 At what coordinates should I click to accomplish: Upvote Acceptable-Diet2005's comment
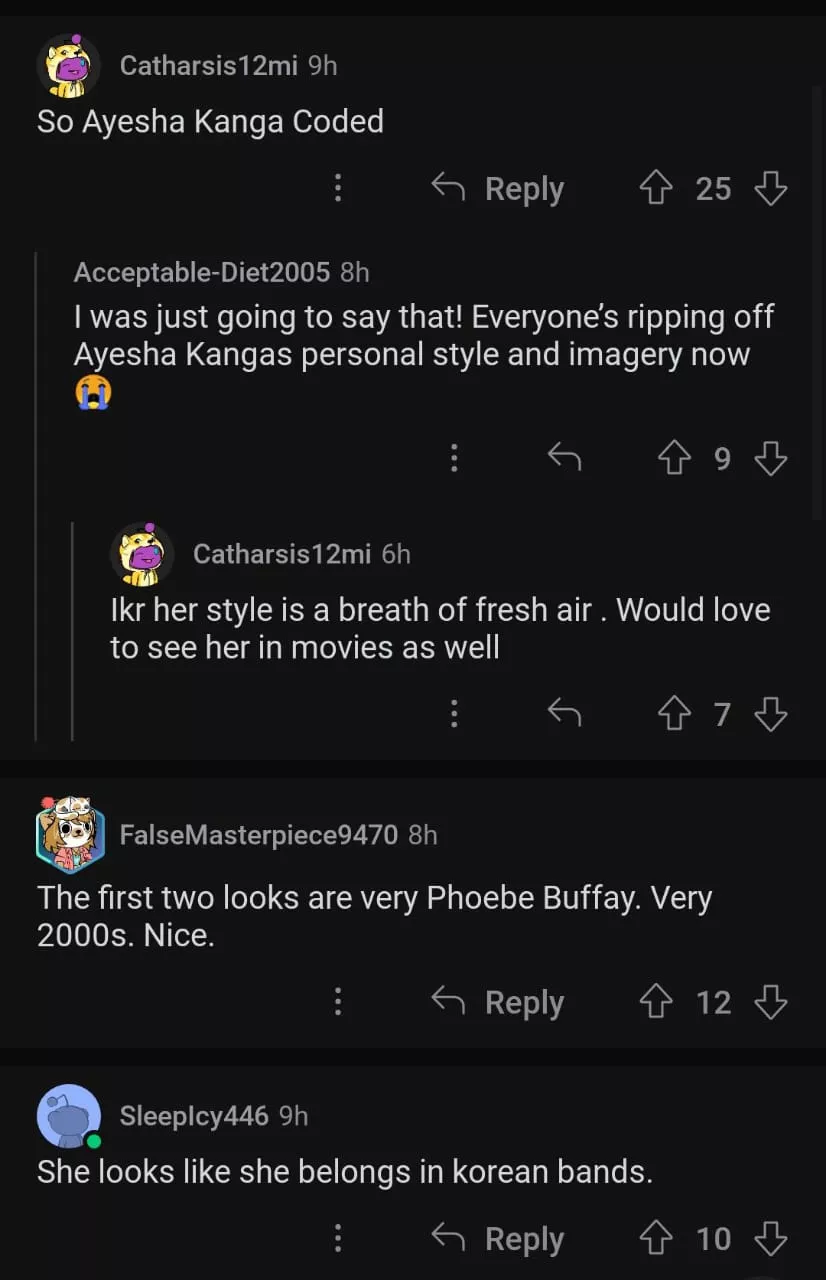(x=675, y=458)
